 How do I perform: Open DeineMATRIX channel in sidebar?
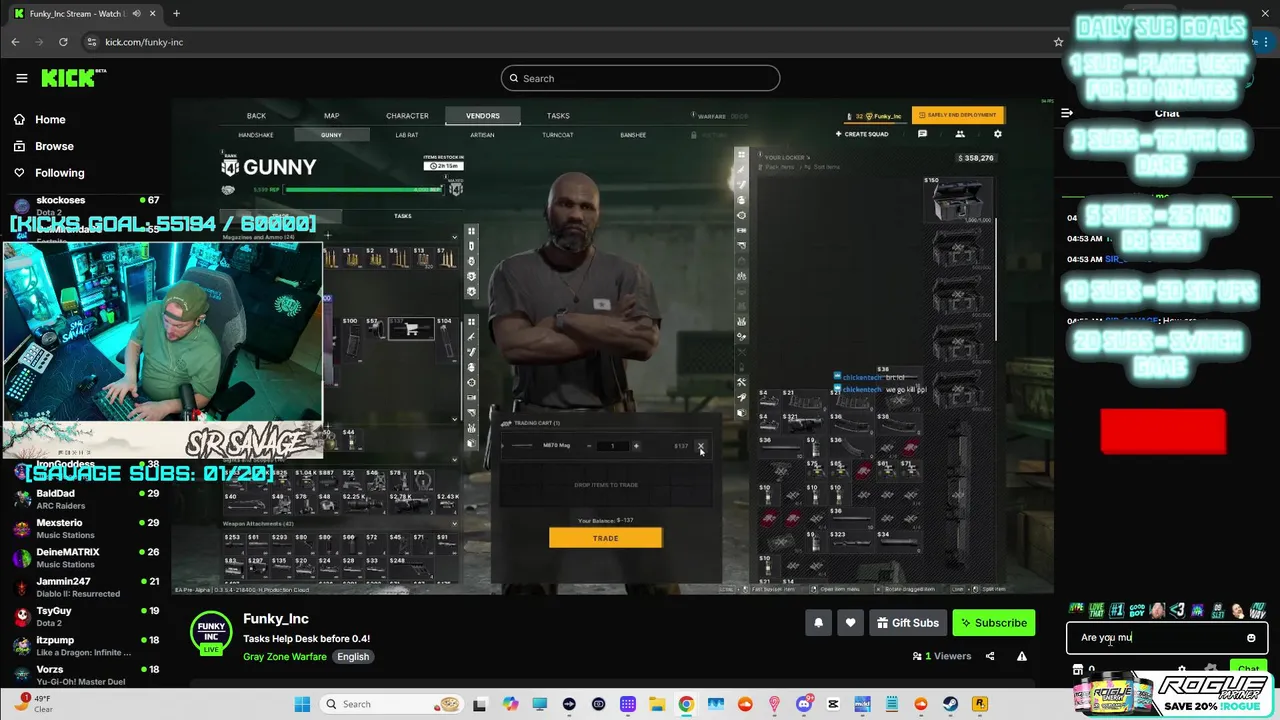pos(85,557)
